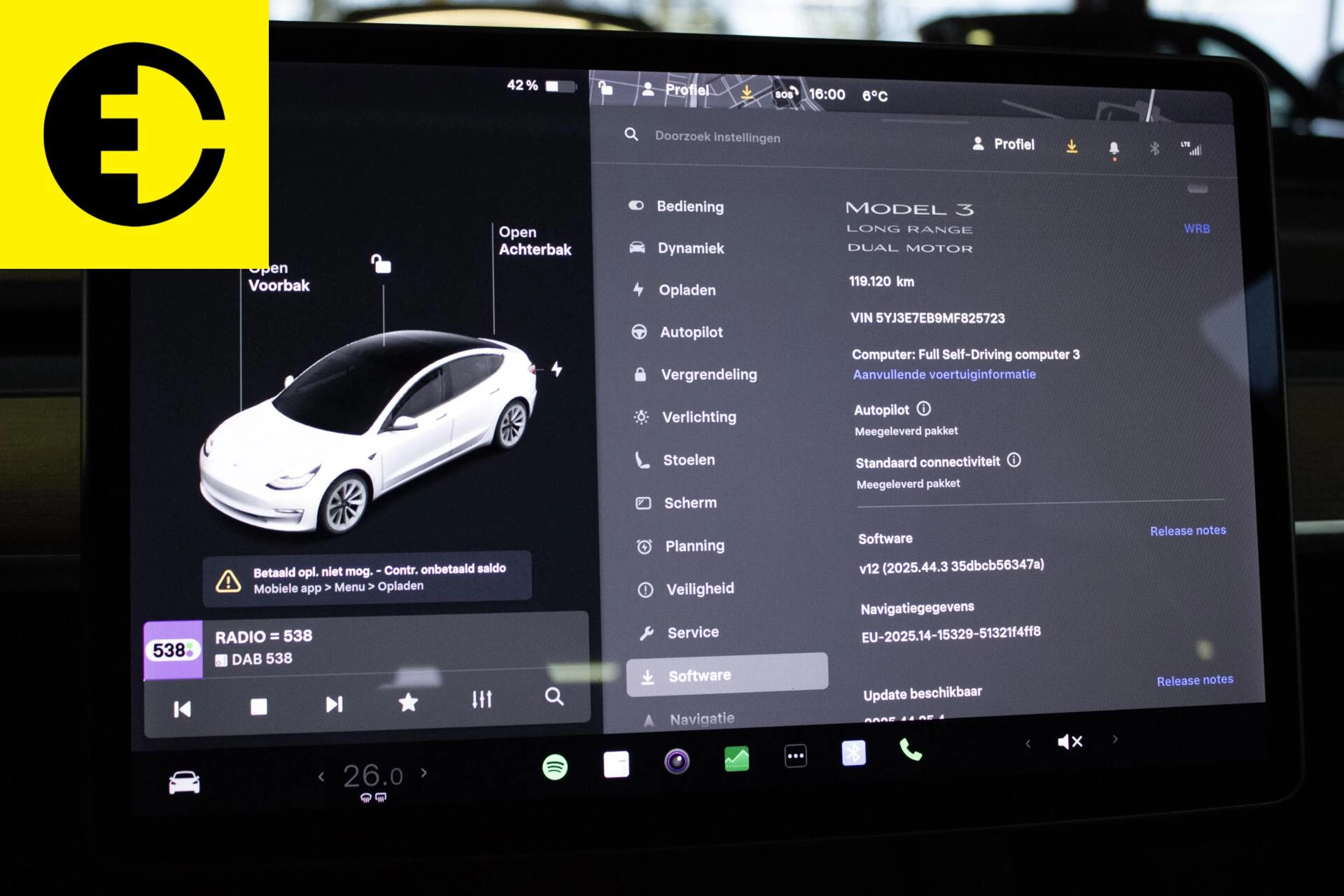Open Release notes for the current software
Viewport: 1344px width, 896px height.
pyautogui.click(x=1187, y=530)
